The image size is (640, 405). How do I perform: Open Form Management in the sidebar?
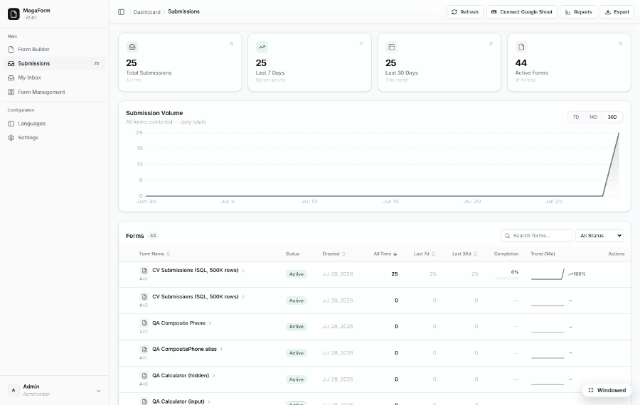54,92
